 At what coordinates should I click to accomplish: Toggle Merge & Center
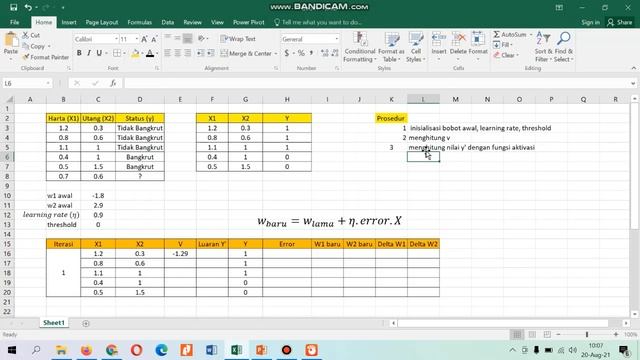tap(246, 53)
